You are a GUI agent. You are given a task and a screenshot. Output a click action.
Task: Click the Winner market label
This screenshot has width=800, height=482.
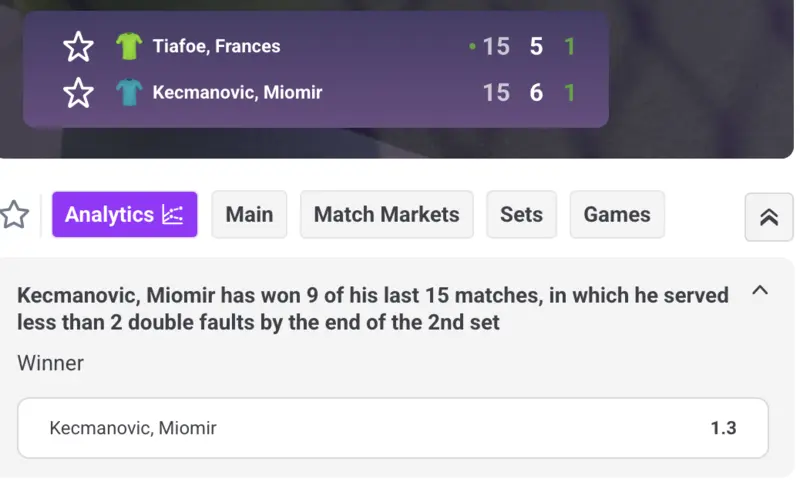pos(50,363)
